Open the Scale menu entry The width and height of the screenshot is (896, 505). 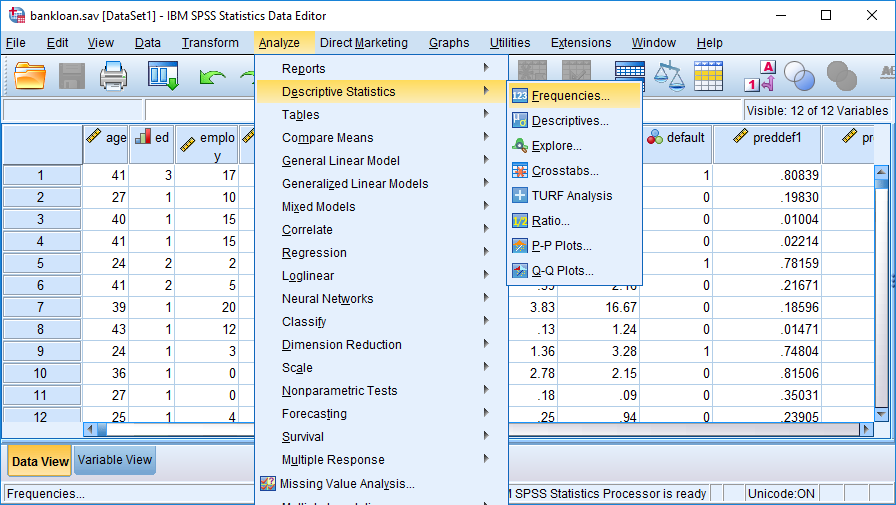382,367
